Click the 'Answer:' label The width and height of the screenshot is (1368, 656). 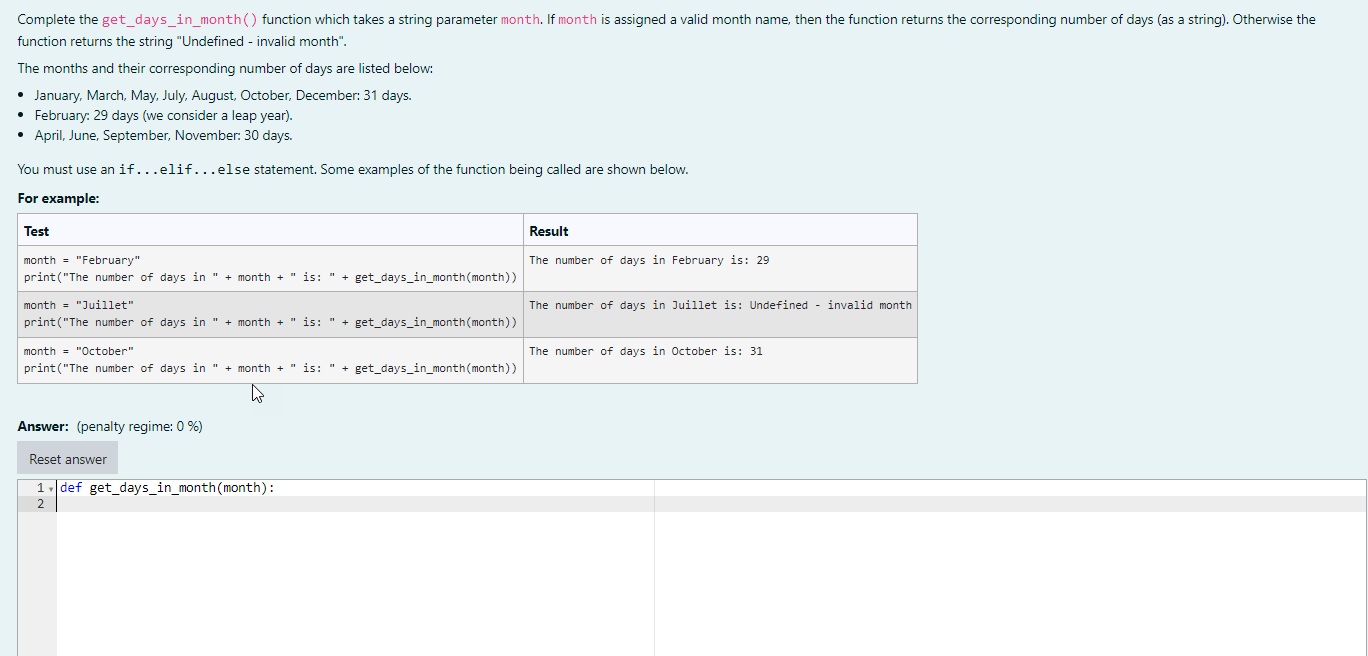coord(43,426)
